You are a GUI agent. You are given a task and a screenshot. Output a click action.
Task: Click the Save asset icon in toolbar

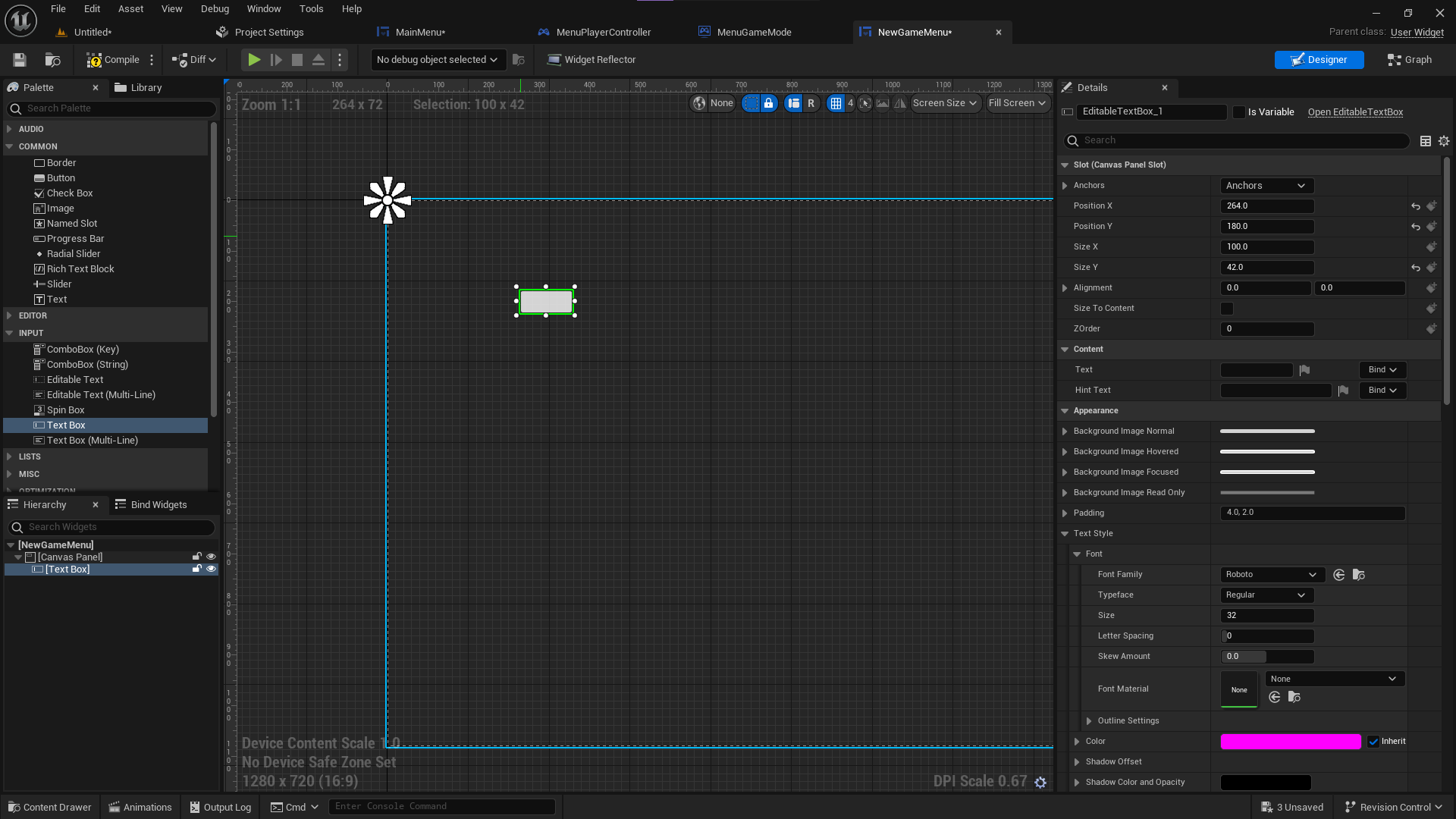[x=20, y=60]
